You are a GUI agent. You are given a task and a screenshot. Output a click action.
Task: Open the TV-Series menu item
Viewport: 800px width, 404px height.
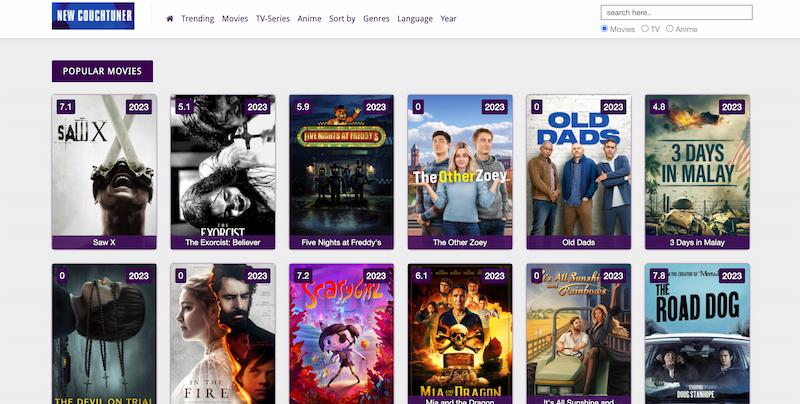[273, 19]
